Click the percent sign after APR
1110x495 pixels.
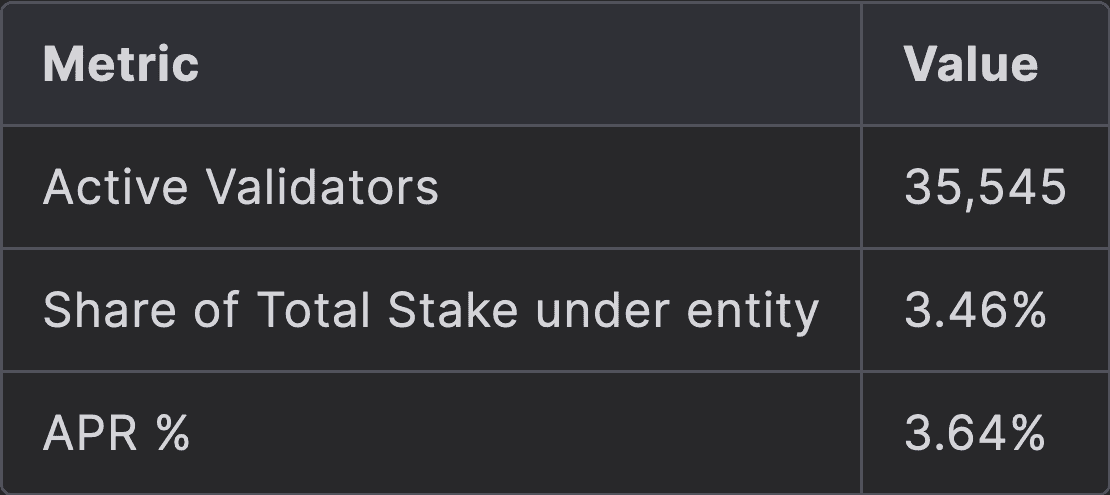click(x=171, y=434)
